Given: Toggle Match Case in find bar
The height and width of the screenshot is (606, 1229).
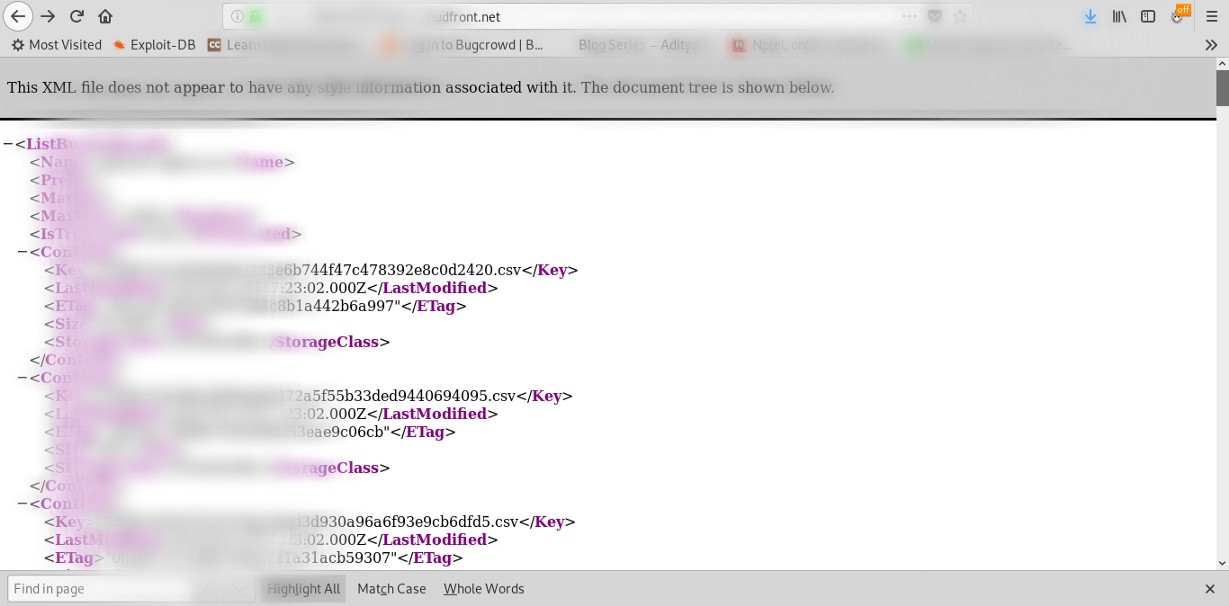Looking at the screenshot, I should click(391, 589).
